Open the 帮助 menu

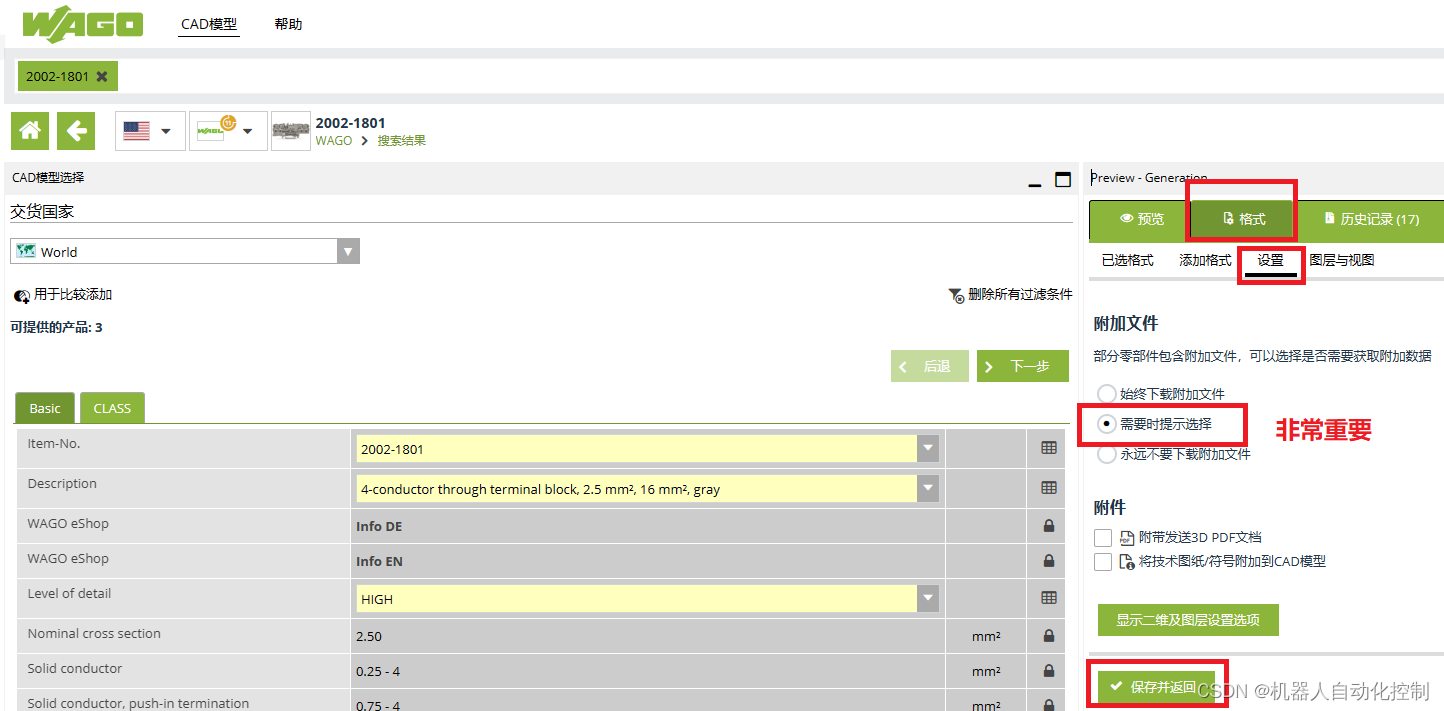288,24
